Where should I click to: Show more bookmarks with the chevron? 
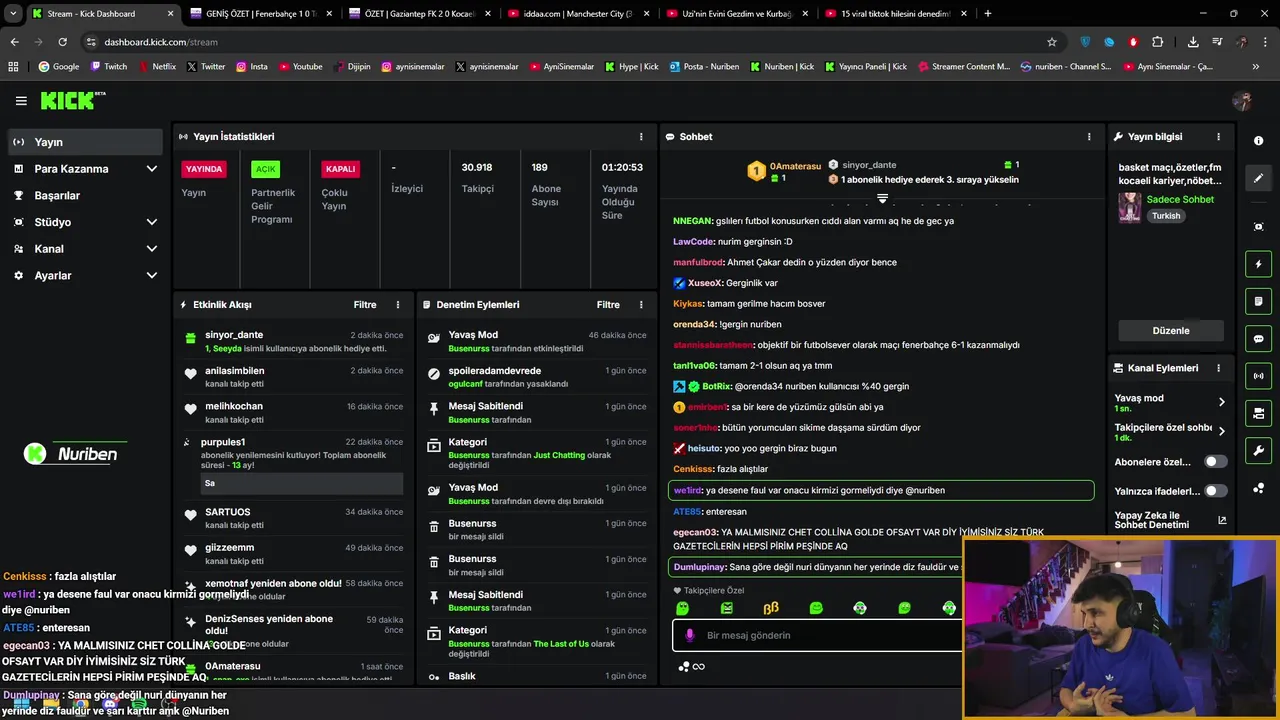coord(1255,67)
